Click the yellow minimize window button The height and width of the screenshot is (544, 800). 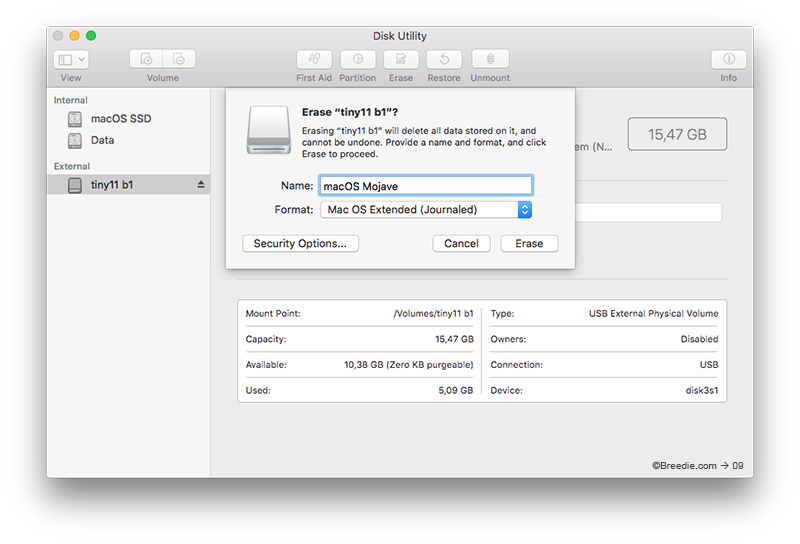pos(74,35)
